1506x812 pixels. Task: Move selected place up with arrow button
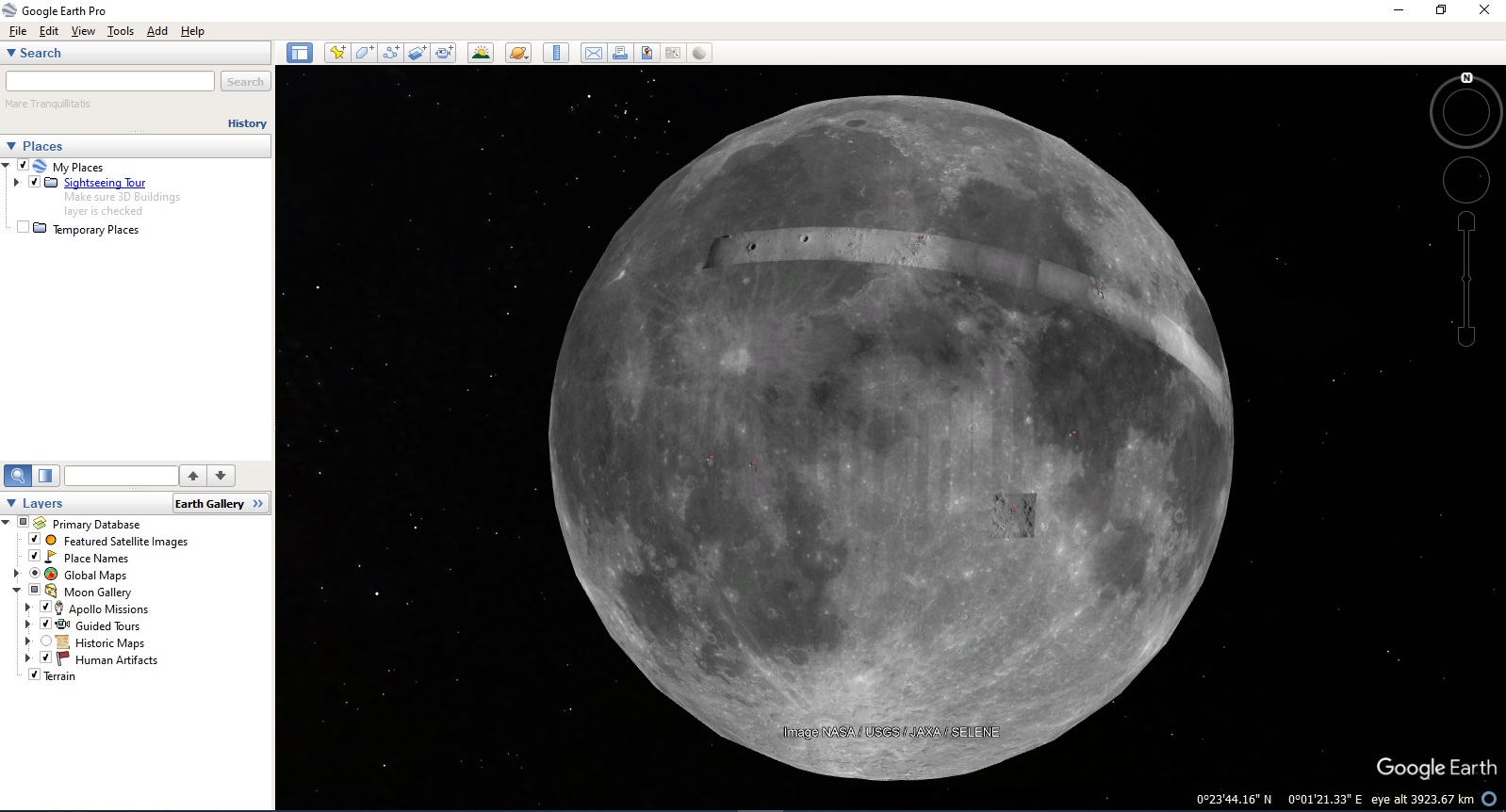pyautogui.click(x=193, y=476)
